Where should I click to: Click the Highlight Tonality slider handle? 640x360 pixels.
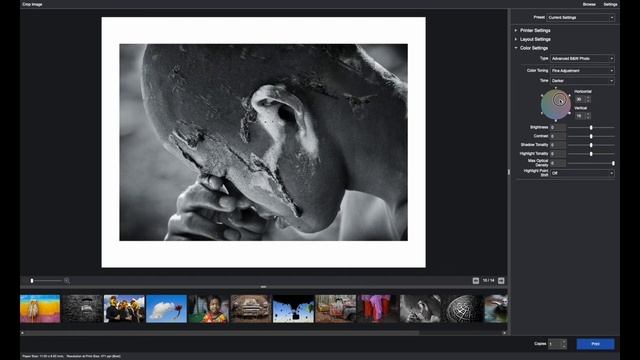point(591,154)
